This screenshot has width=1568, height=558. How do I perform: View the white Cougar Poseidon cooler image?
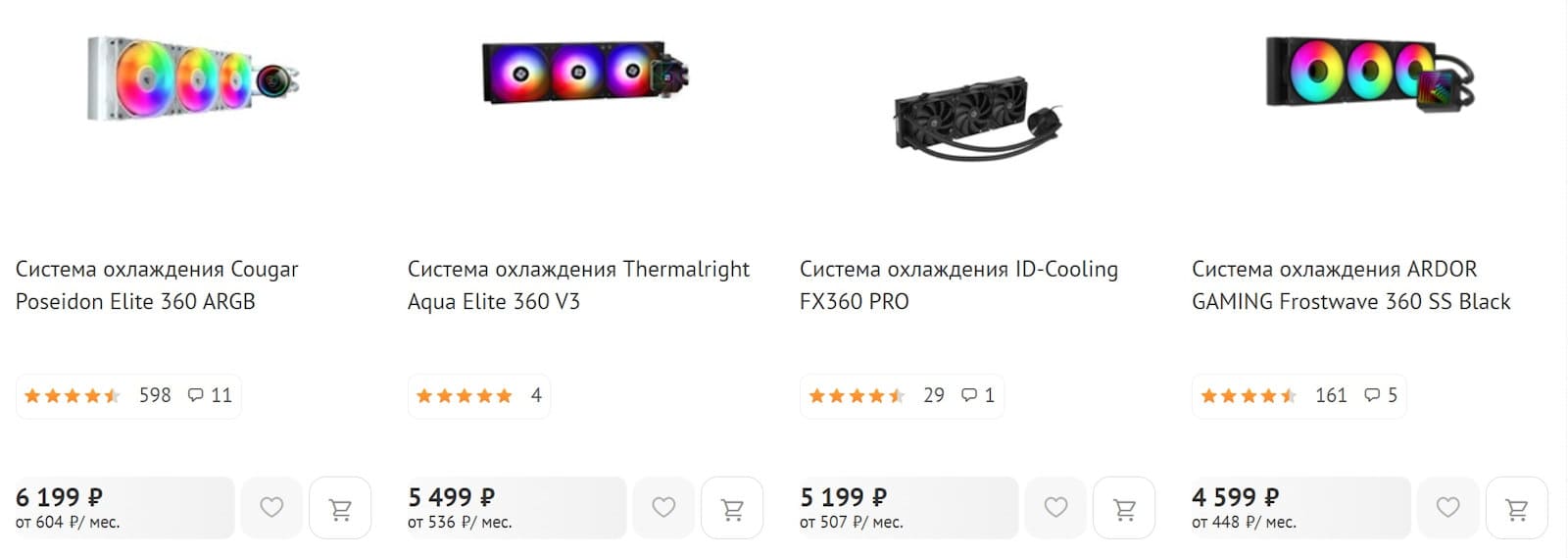(x=194, y=78)
